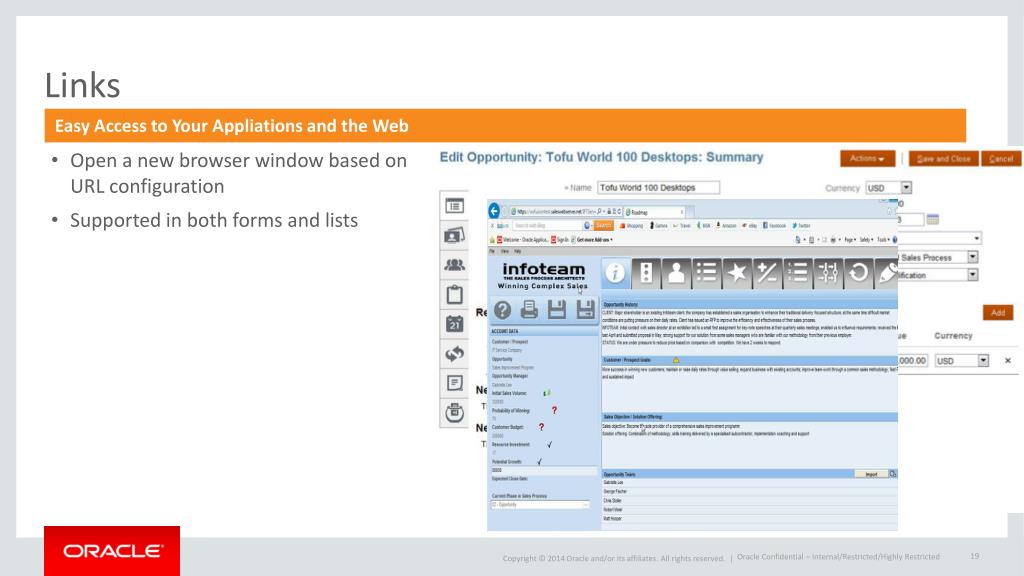Open the browser Page menu dropdown

coord(850,240)
